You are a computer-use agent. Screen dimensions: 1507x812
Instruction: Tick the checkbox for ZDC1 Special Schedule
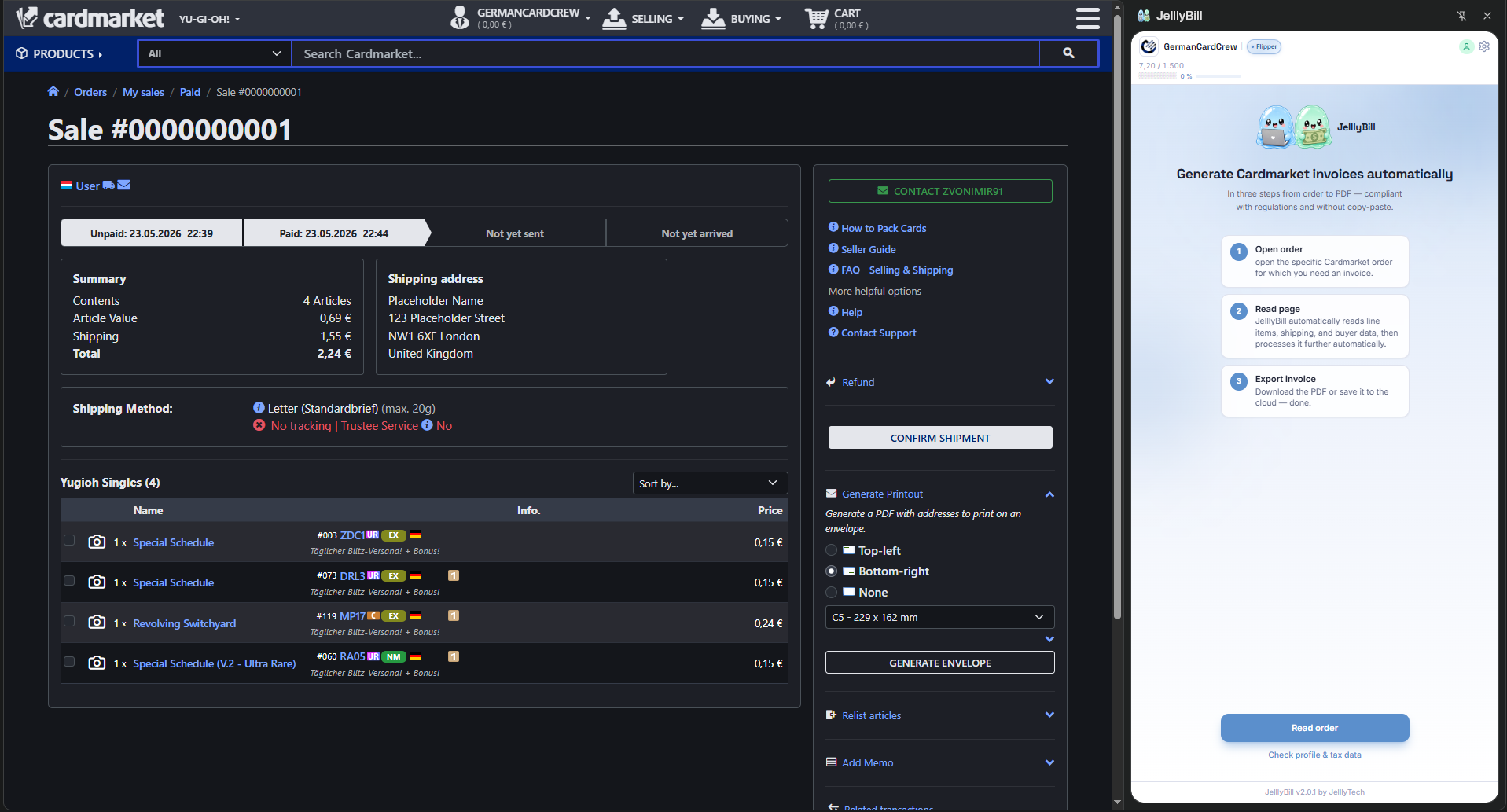(69, 540)
